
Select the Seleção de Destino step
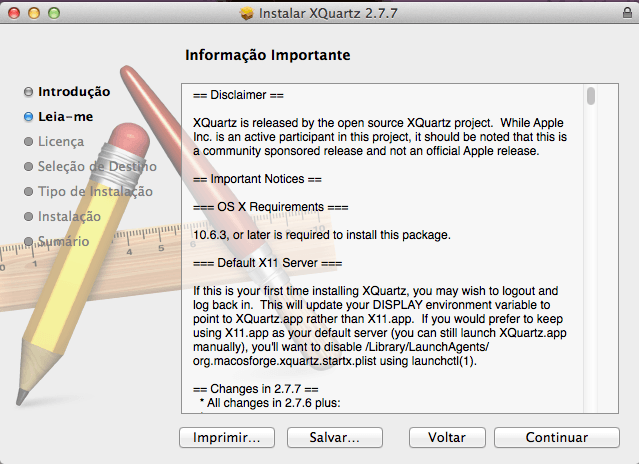click(x=96, y=166)
